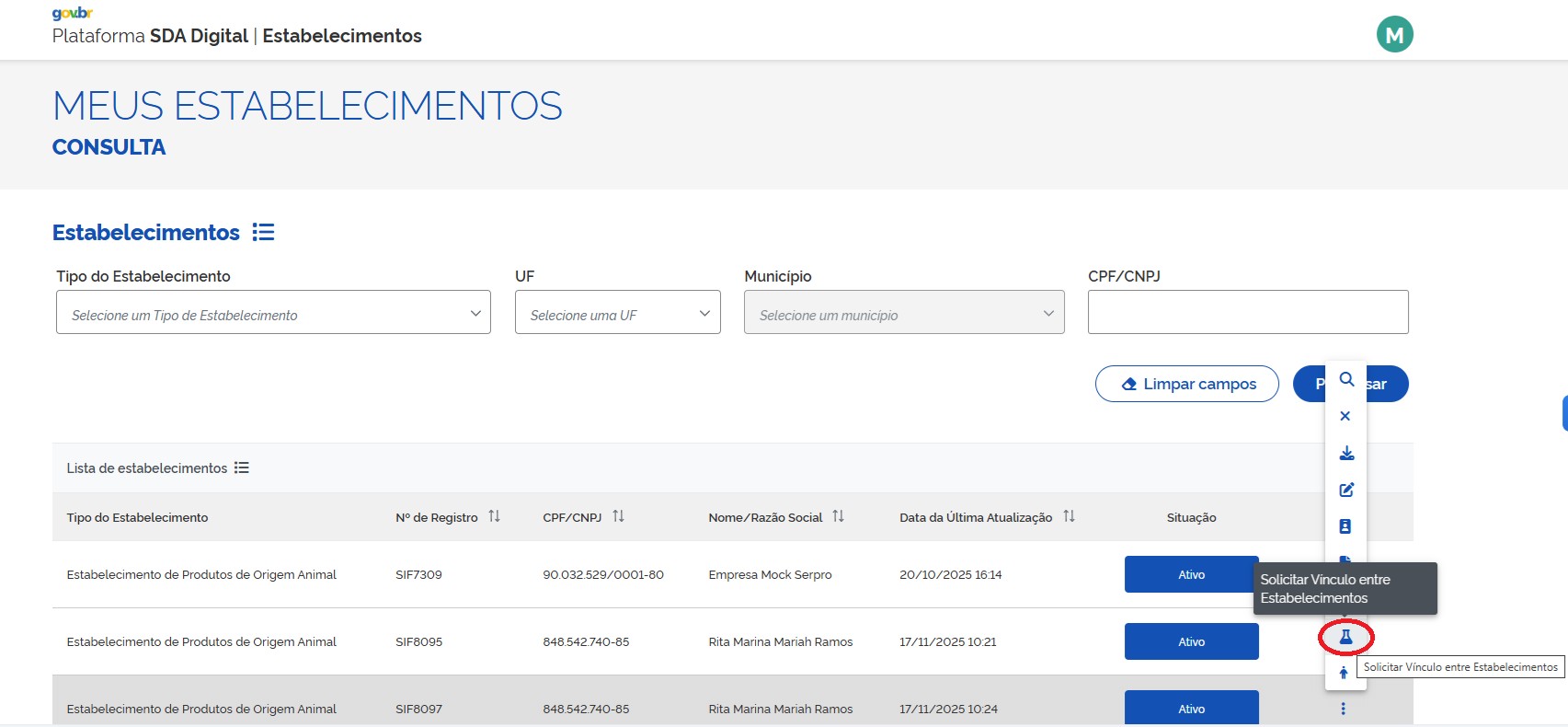Expand the UF selection dropdown
Viewport: 1568px width, 727px height.
pyautogui.click(x=617, y=313)
